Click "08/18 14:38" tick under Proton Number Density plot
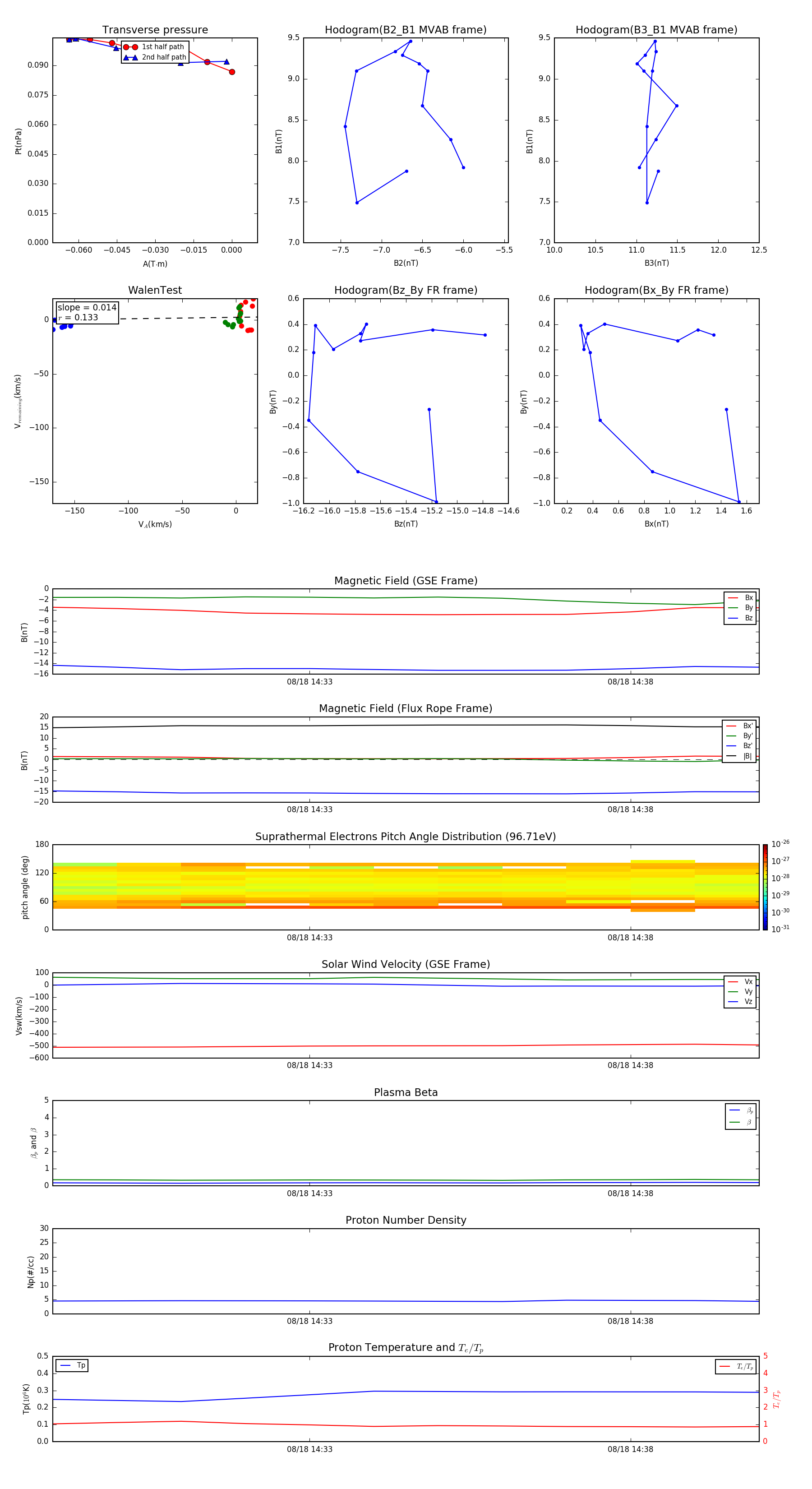Screen dimensions: 812x1489 click(x=630, y=1321)
